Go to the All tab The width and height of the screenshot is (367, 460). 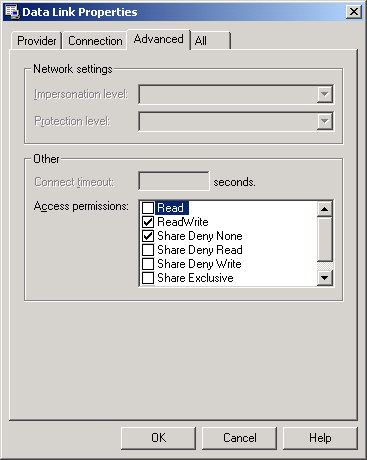point(210,41)
